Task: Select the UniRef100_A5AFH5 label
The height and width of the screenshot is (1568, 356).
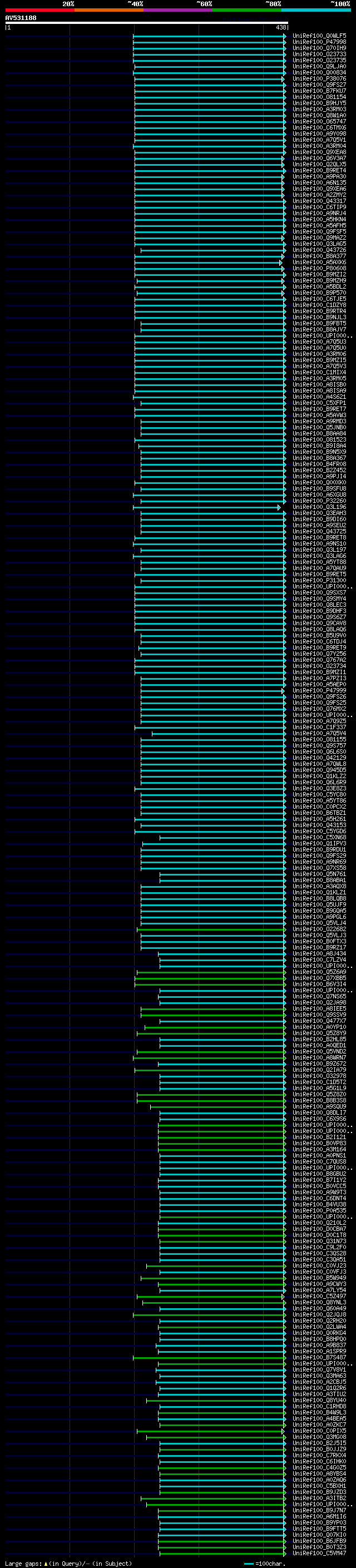Action: [319, 225]
